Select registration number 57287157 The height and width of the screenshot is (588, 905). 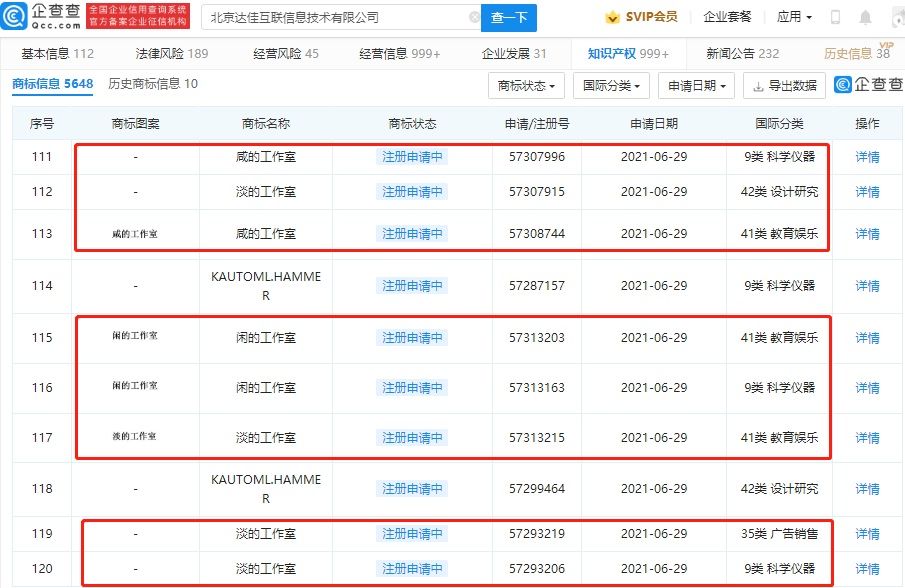pyautogui.click(x=537, y=286)
